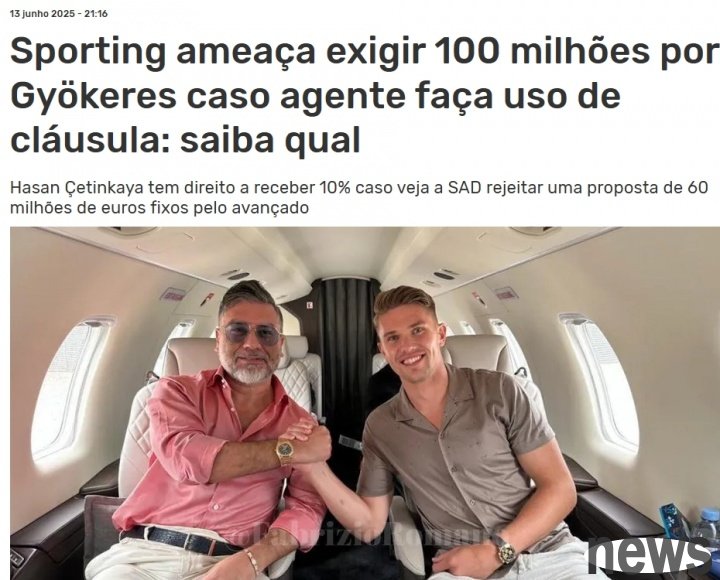
Task: Click the "news" logo watermark on photo
Action: [650, 554]
